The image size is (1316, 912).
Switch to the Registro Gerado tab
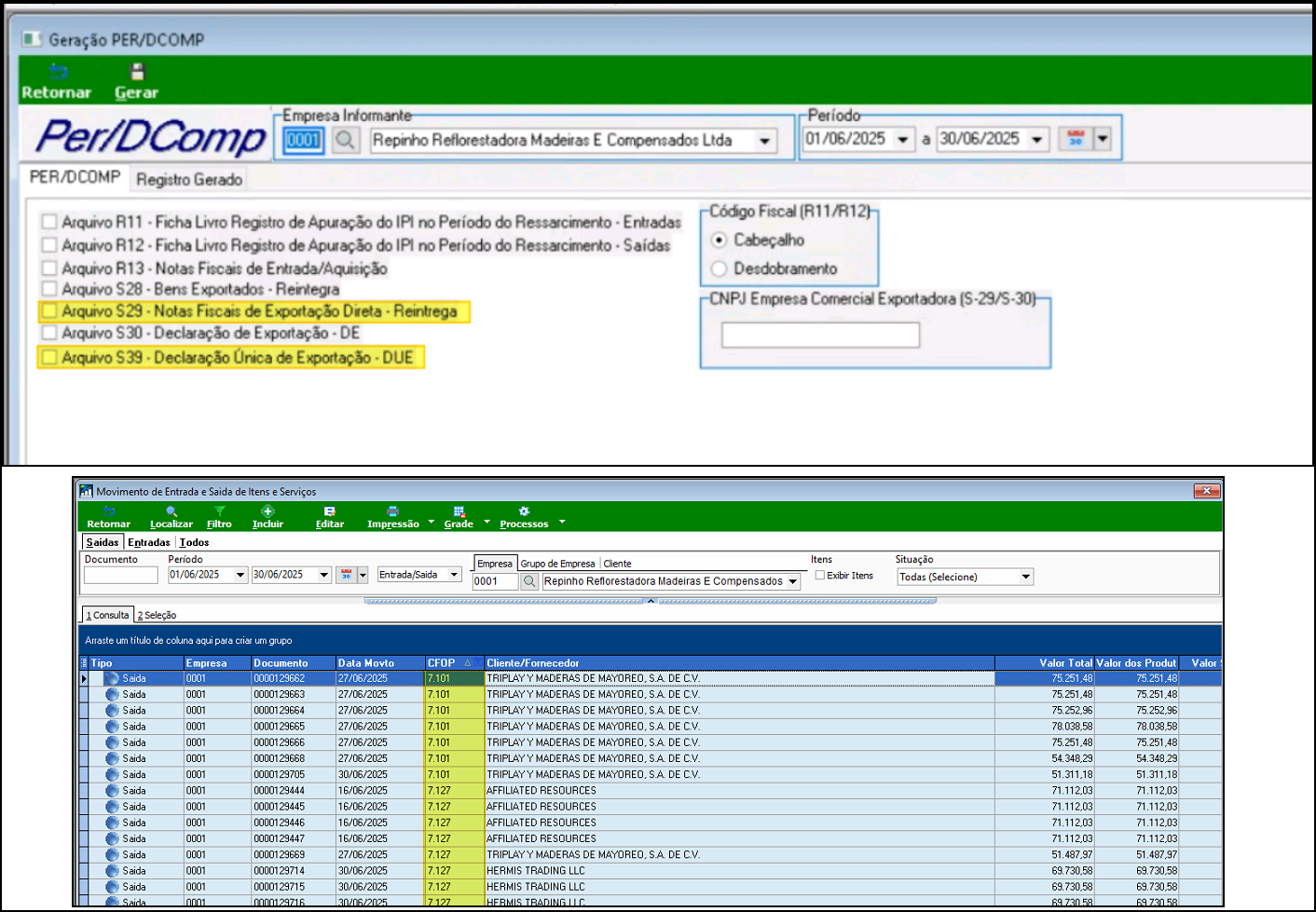(x=189, y=179)
